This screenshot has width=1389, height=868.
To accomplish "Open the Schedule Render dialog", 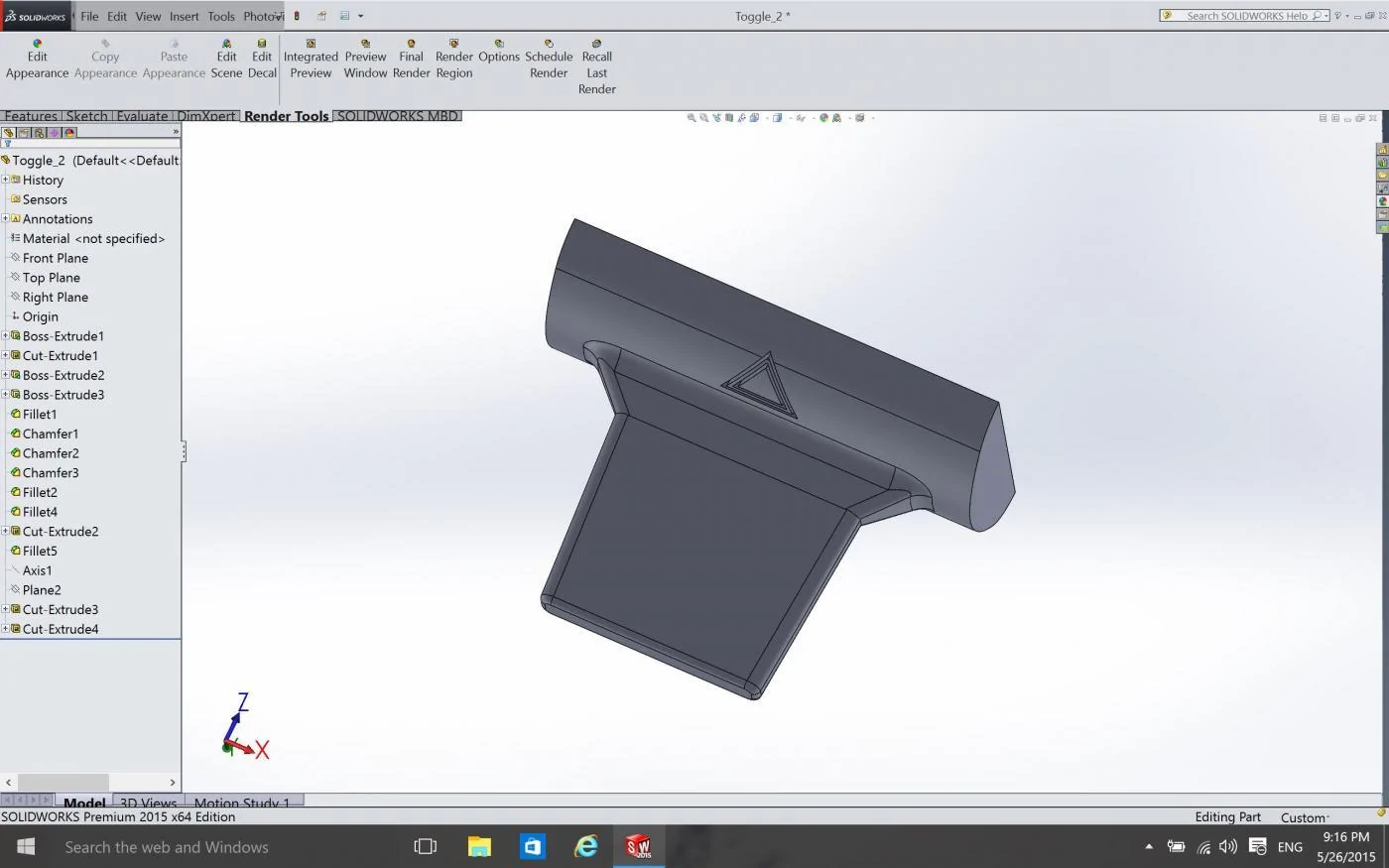I will tap(549, 59).
